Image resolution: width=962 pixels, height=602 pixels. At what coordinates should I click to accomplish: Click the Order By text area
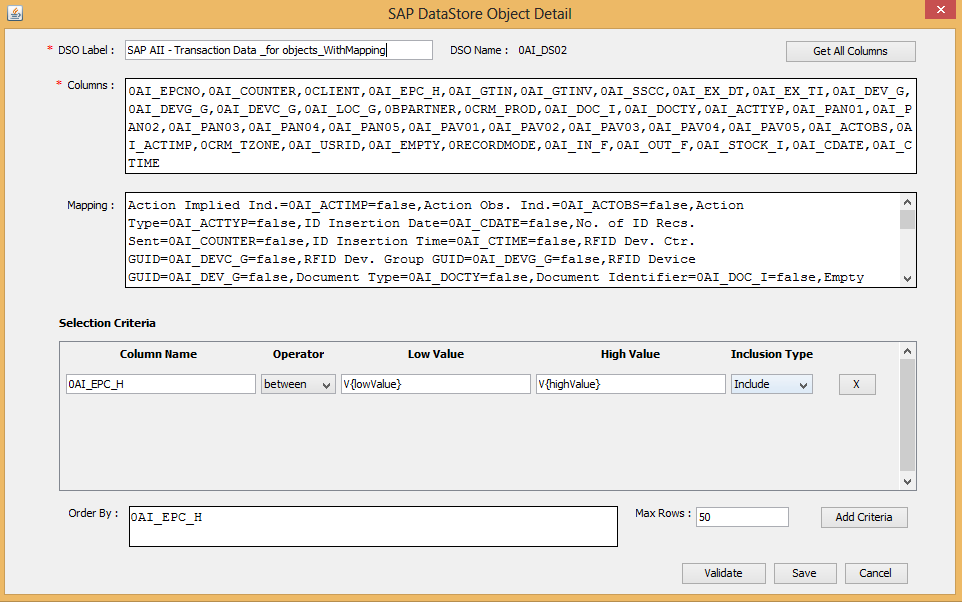(x=373, y=526)
